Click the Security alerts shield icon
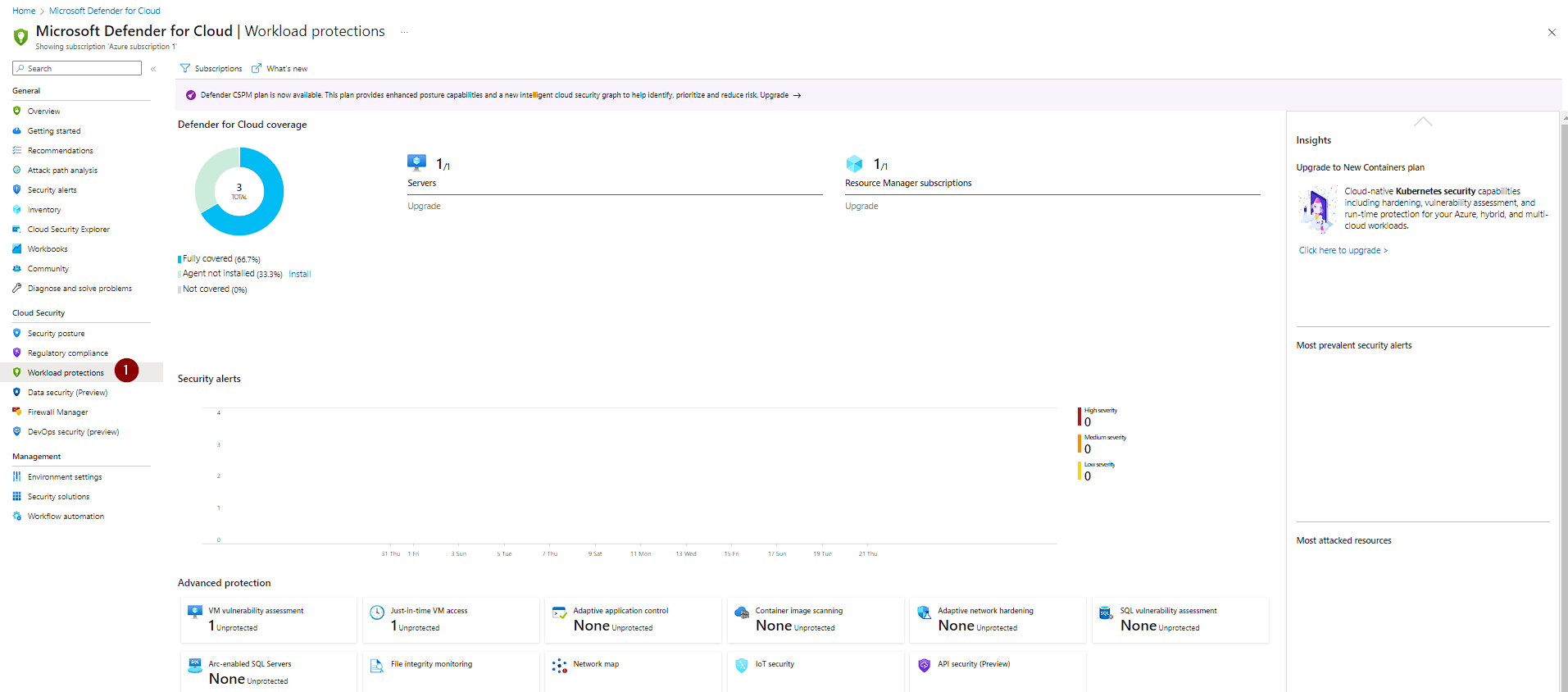 tap(16, 189)
